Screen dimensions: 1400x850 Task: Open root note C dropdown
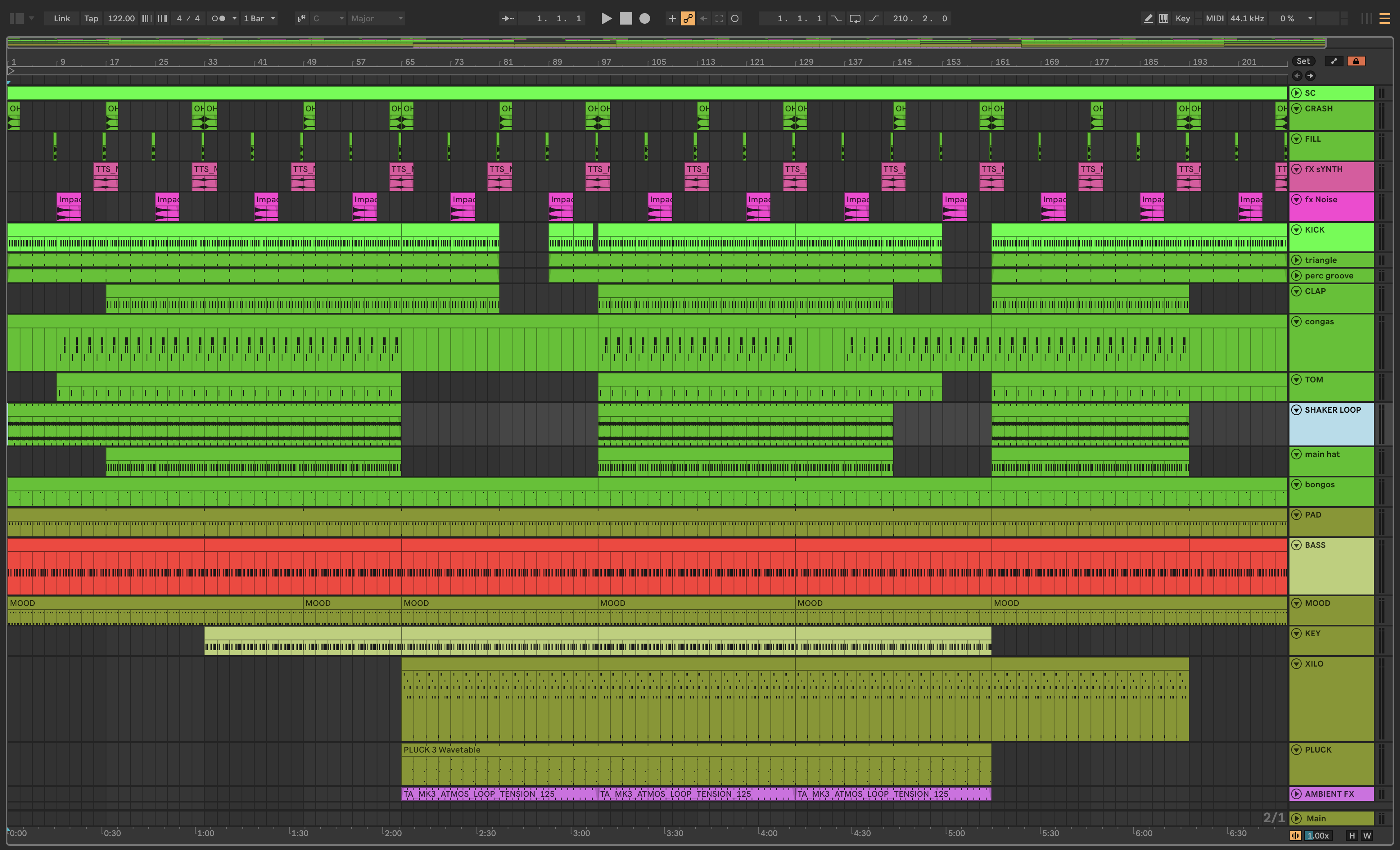(328, 18)
